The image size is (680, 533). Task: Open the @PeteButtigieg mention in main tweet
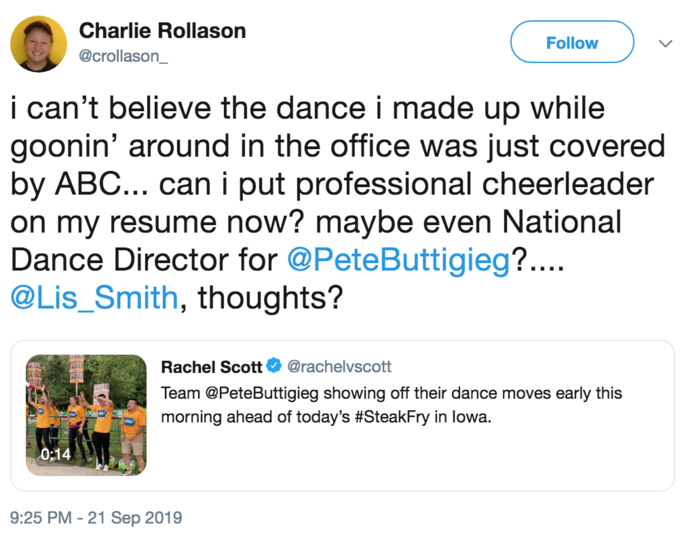tap(399, 260)
